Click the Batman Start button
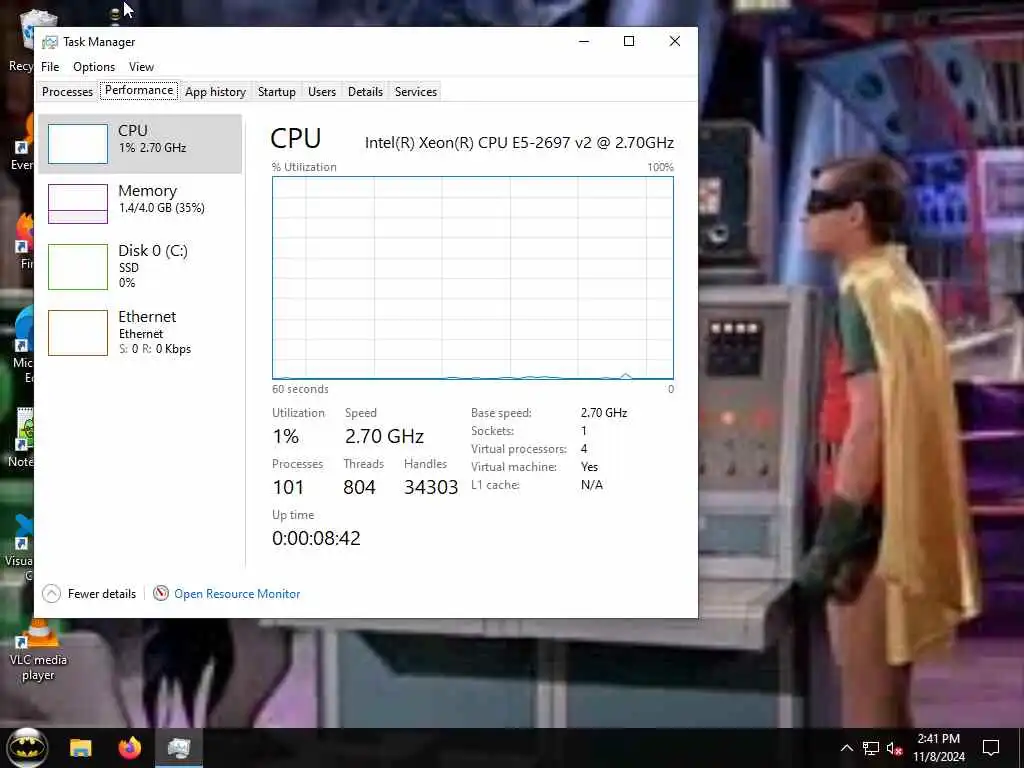Image resolution: width=1024 pixels, height=768 pixels. [27, 748]
